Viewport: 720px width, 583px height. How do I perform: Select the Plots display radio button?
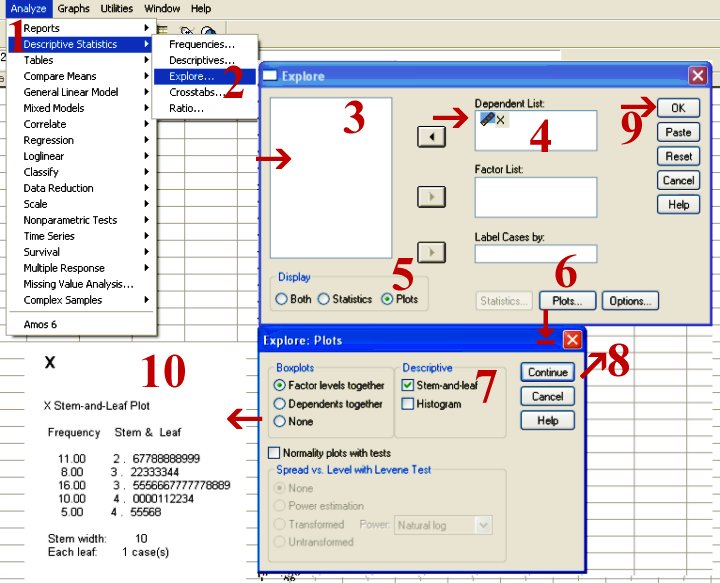(x=399, y=299)
